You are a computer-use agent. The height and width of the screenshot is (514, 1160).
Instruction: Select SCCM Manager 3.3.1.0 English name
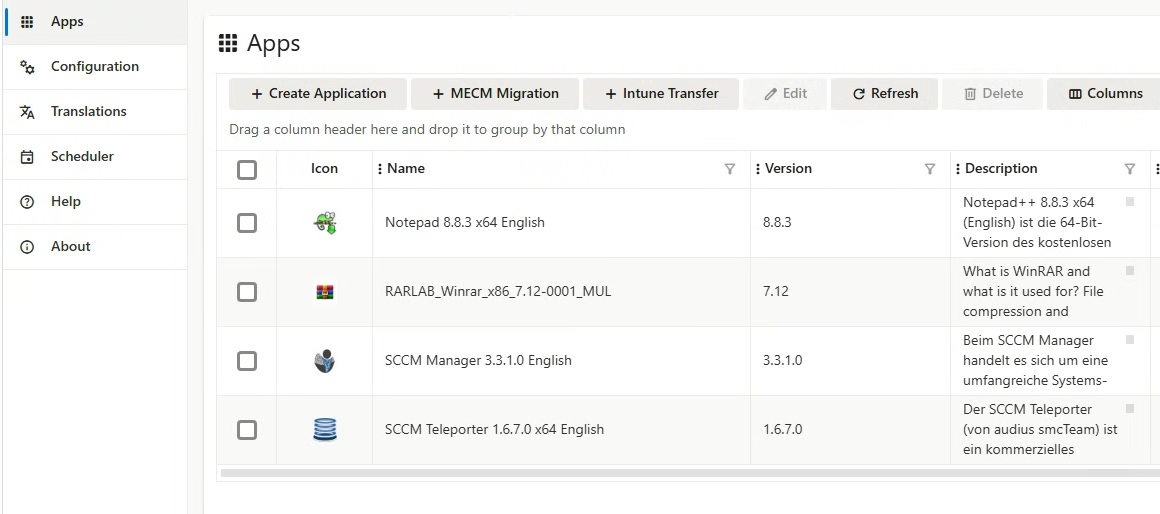[x=478, y=361]
